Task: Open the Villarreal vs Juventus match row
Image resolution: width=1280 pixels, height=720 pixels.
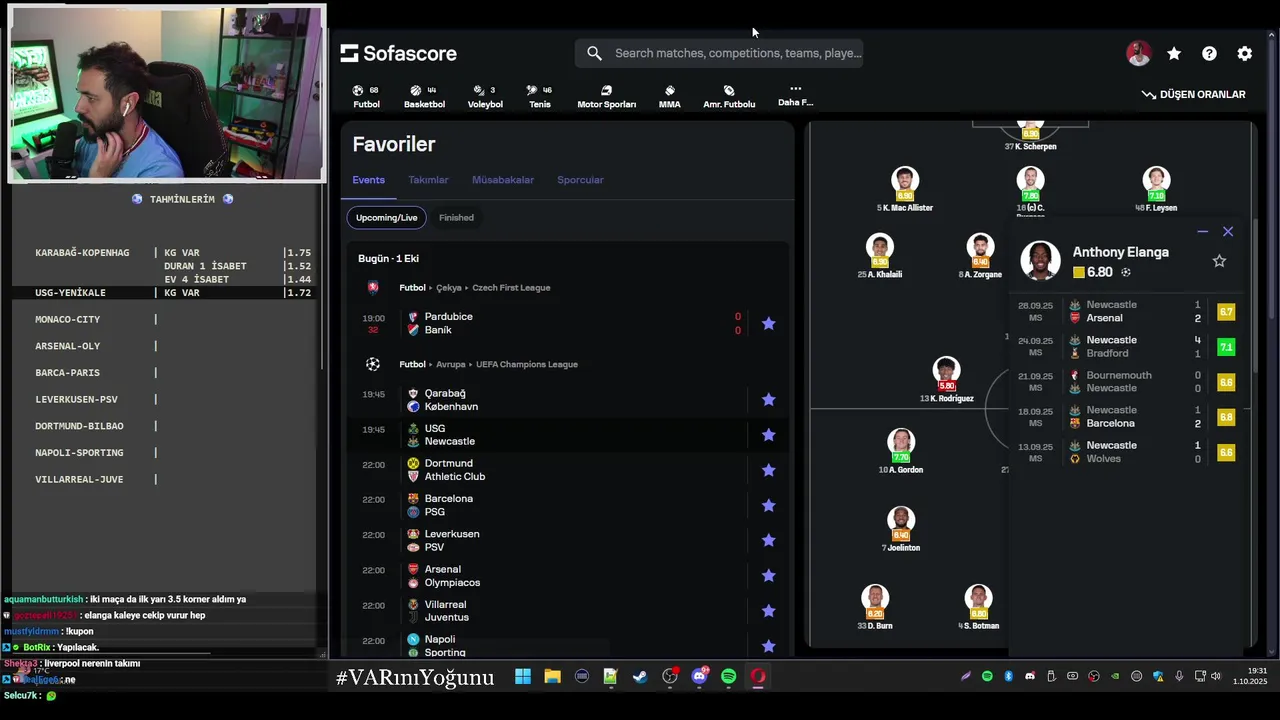Action: coord(568,611)
